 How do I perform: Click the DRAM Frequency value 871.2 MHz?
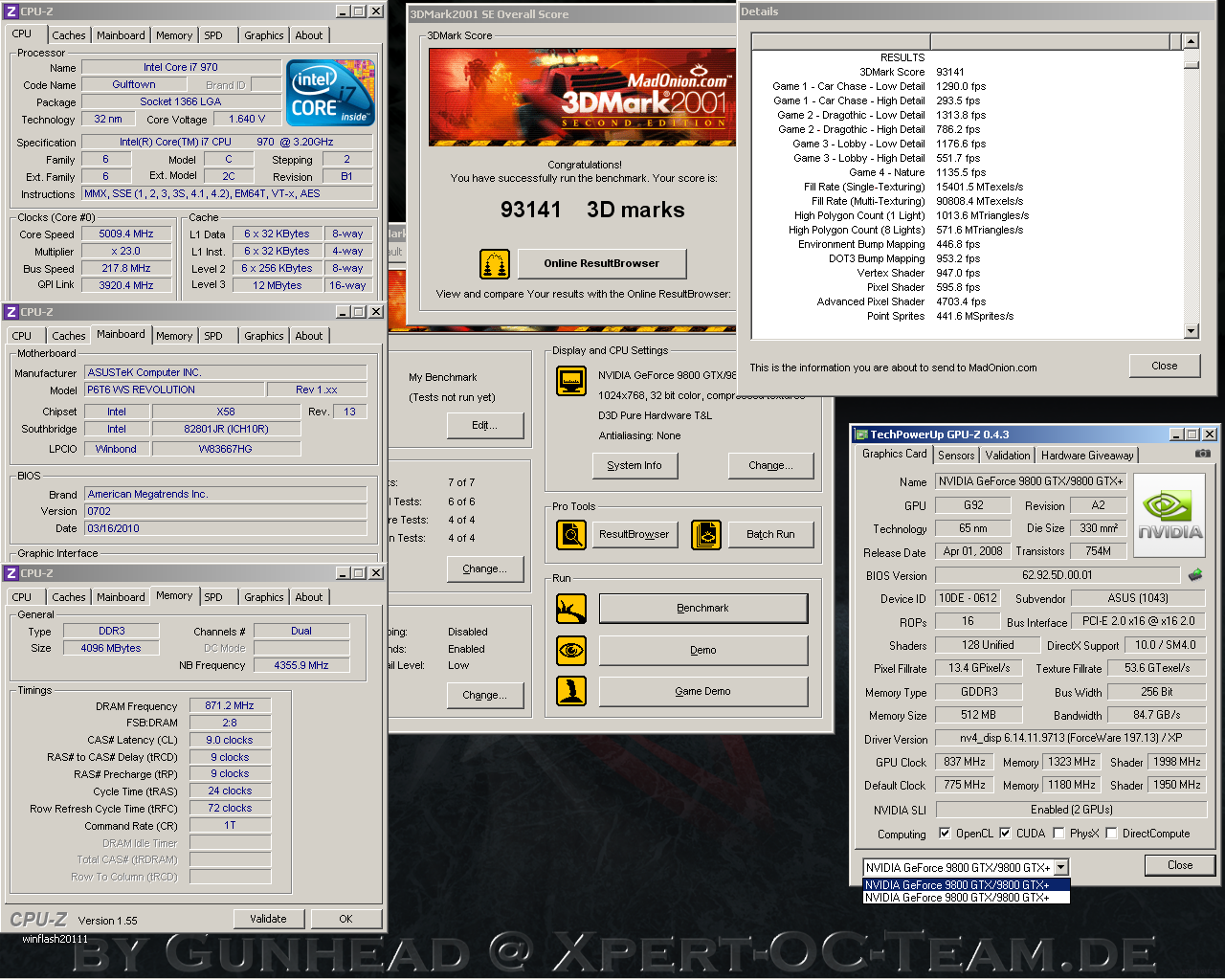coord(230,705)
